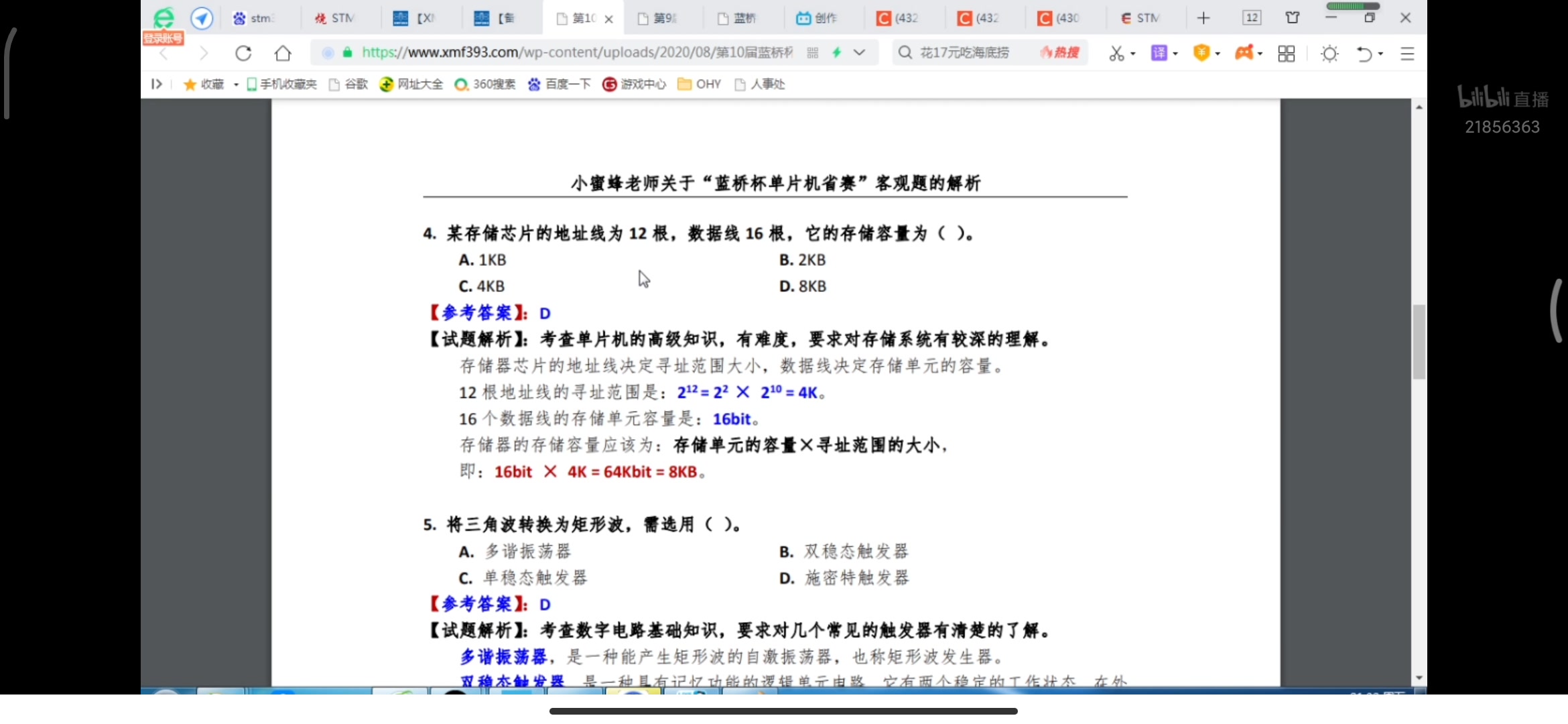This screenshot has height=724, width=1568.
Task: Click the lock icon in the address bar
Action: (347, 52)
